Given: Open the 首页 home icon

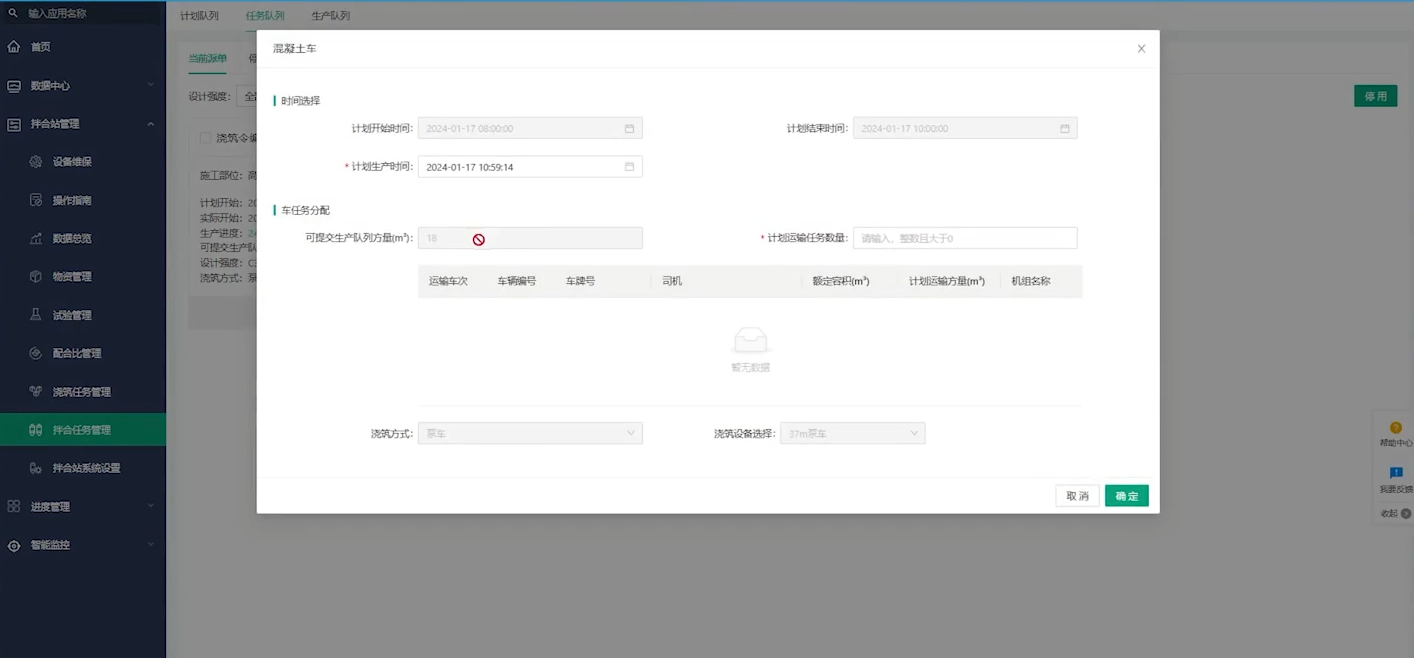Looking at the screenshot, I should tap(14, 47).
